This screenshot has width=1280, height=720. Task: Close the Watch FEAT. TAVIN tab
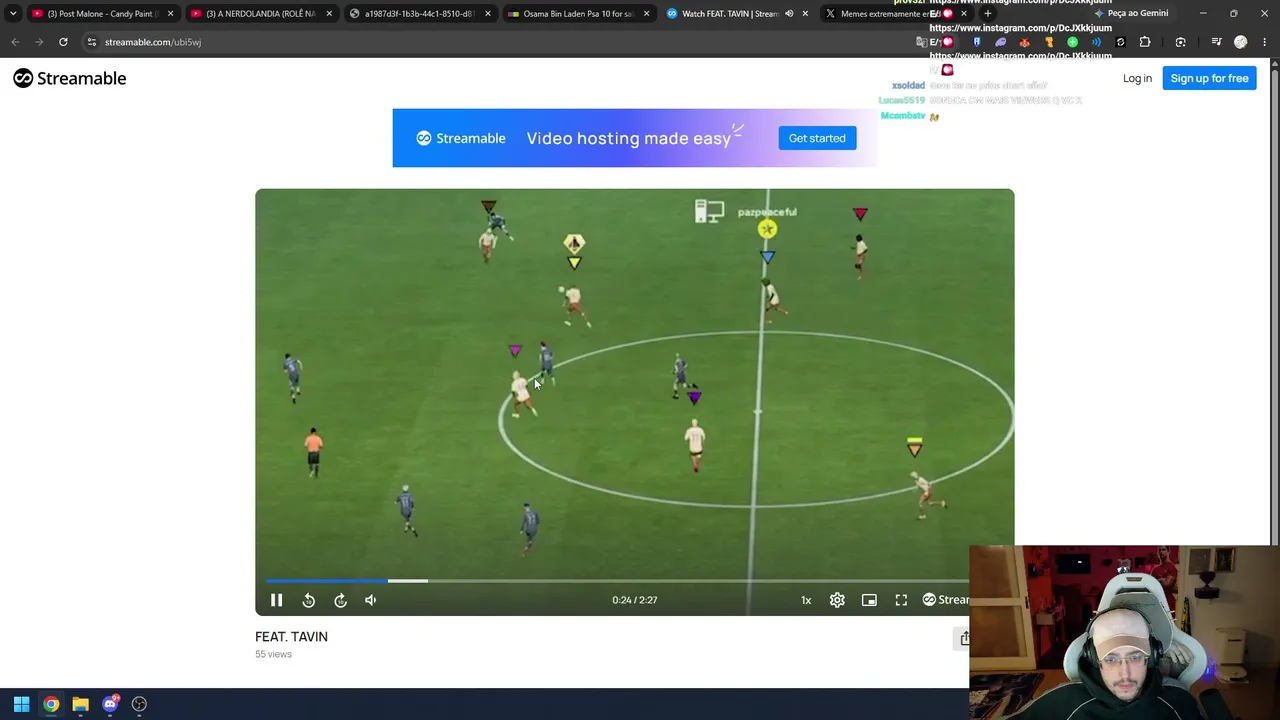pos(805,14)
